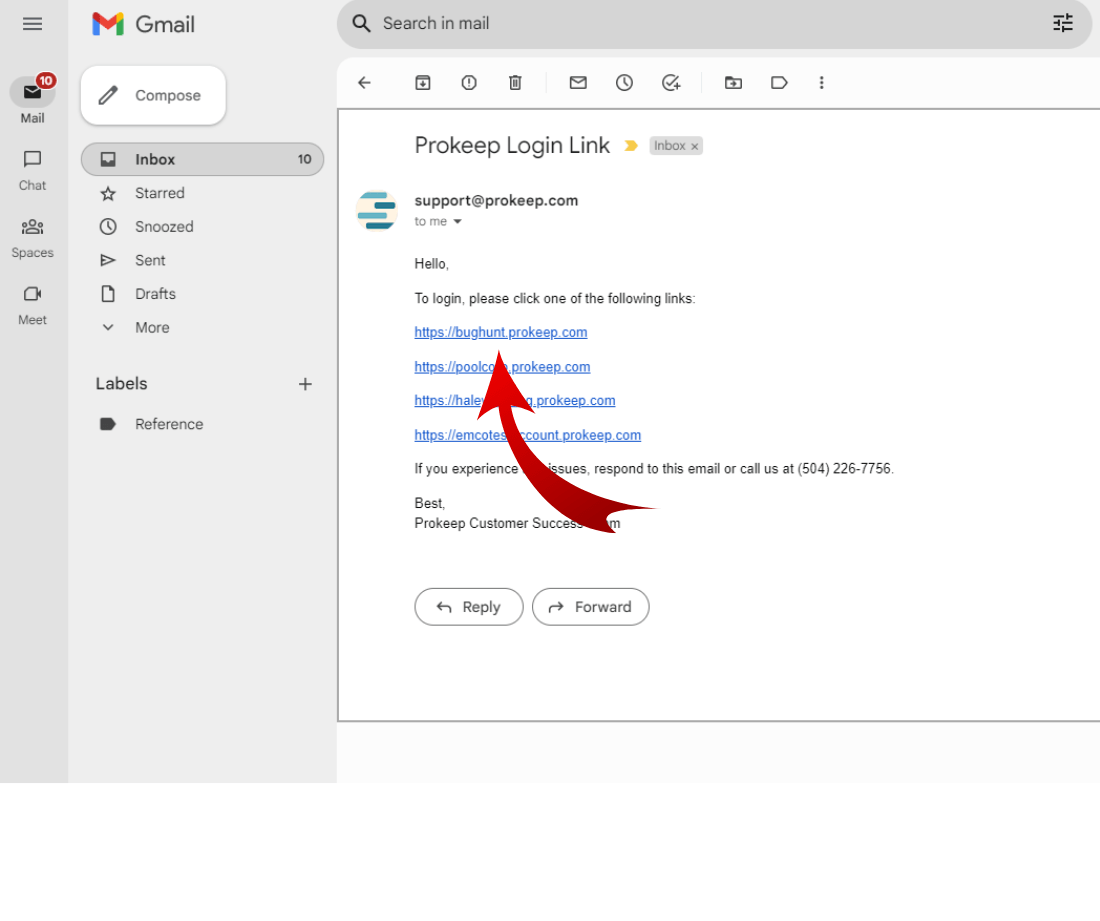Go back to the inbox with the back arrow
Image resolution: width=1100 pixels, height=921 pixels.
(365, 83)
